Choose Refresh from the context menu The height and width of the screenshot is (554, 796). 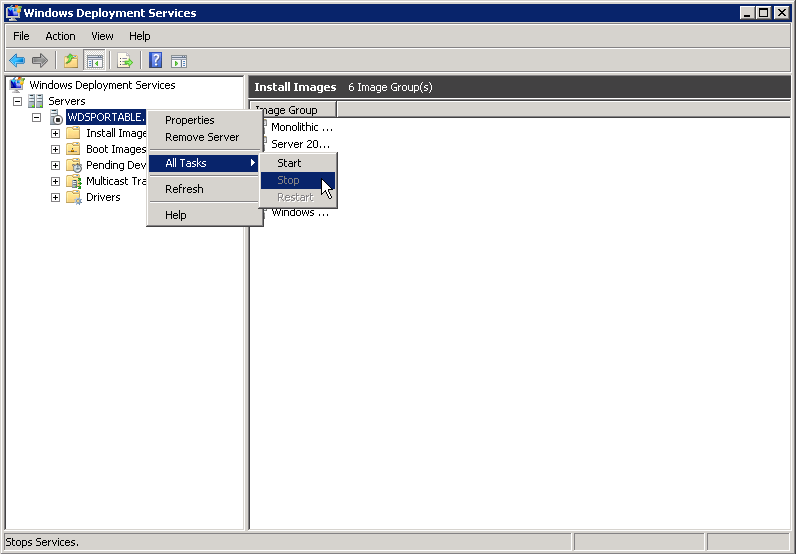coord(184,189)
